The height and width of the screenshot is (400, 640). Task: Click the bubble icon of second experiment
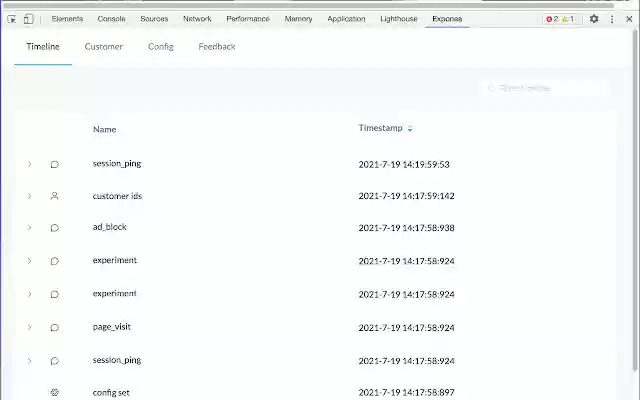click(x=55, y=294)
